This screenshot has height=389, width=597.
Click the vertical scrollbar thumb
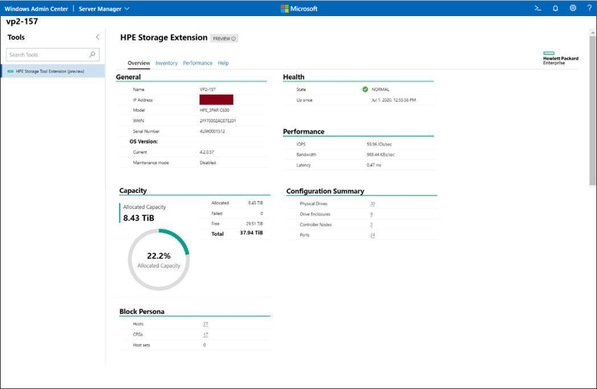(x=592, y=110)
